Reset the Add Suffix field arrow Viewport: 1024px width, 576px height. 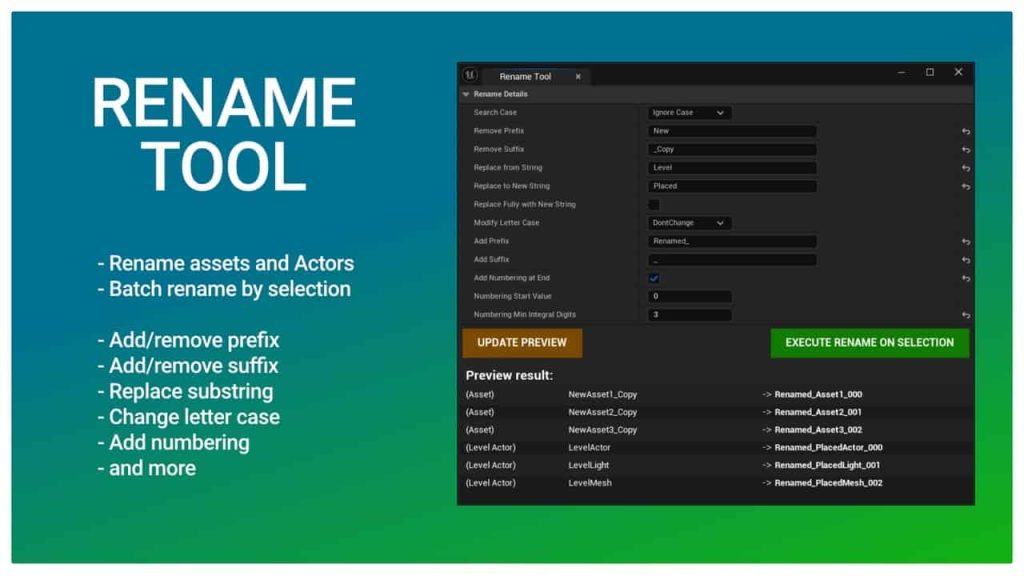pyautogui.click(x=966, y=260)
